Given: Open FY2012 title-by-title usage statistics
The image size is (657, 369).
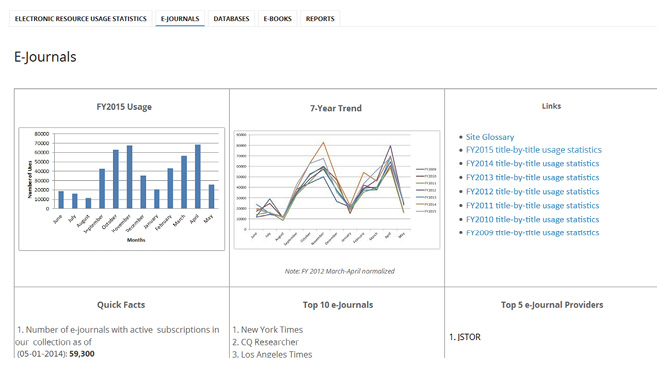Looking at the screenshot, I should point(533,191).
